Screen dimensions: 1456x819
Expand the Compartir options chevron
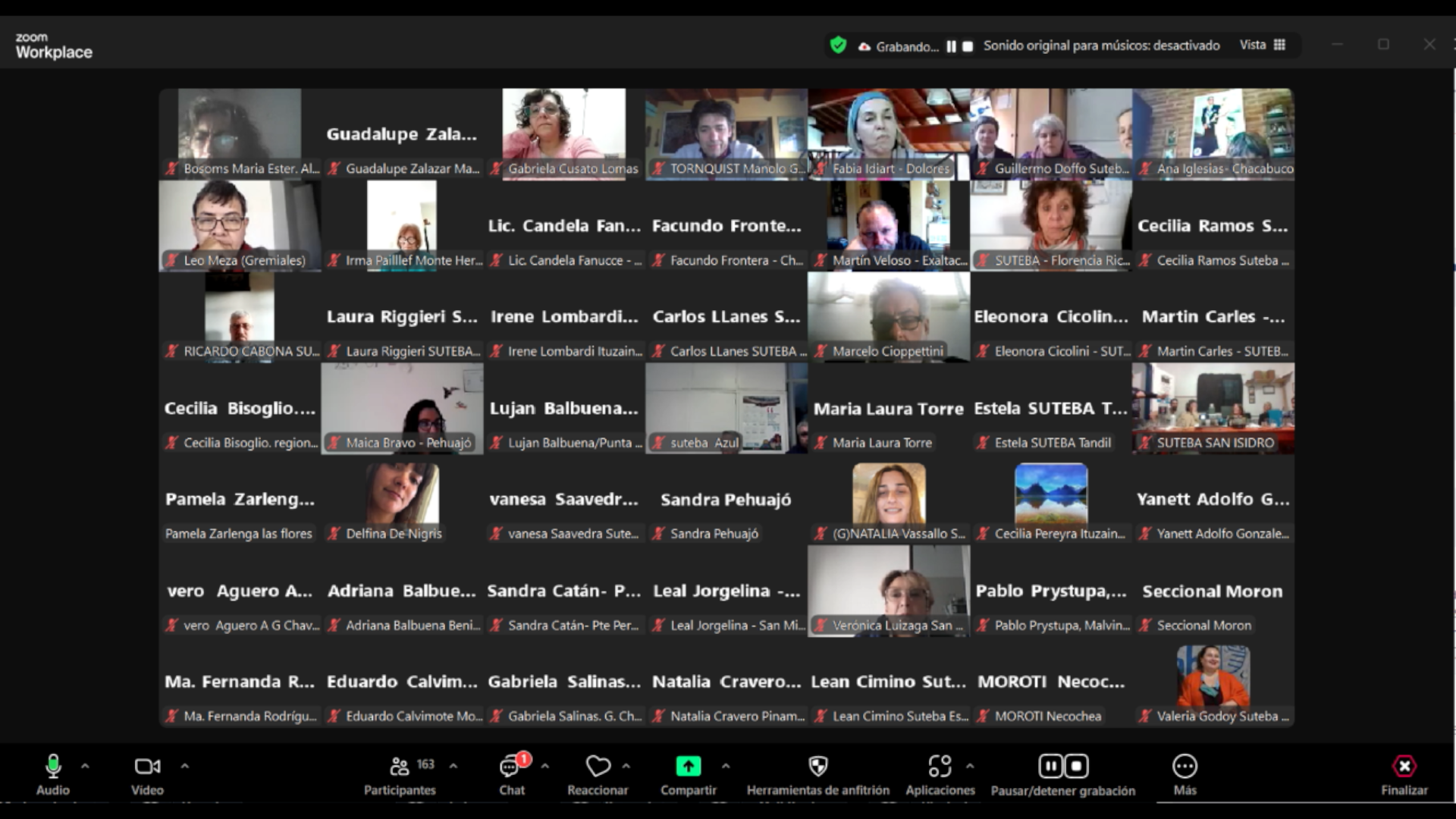coord(726,767)
